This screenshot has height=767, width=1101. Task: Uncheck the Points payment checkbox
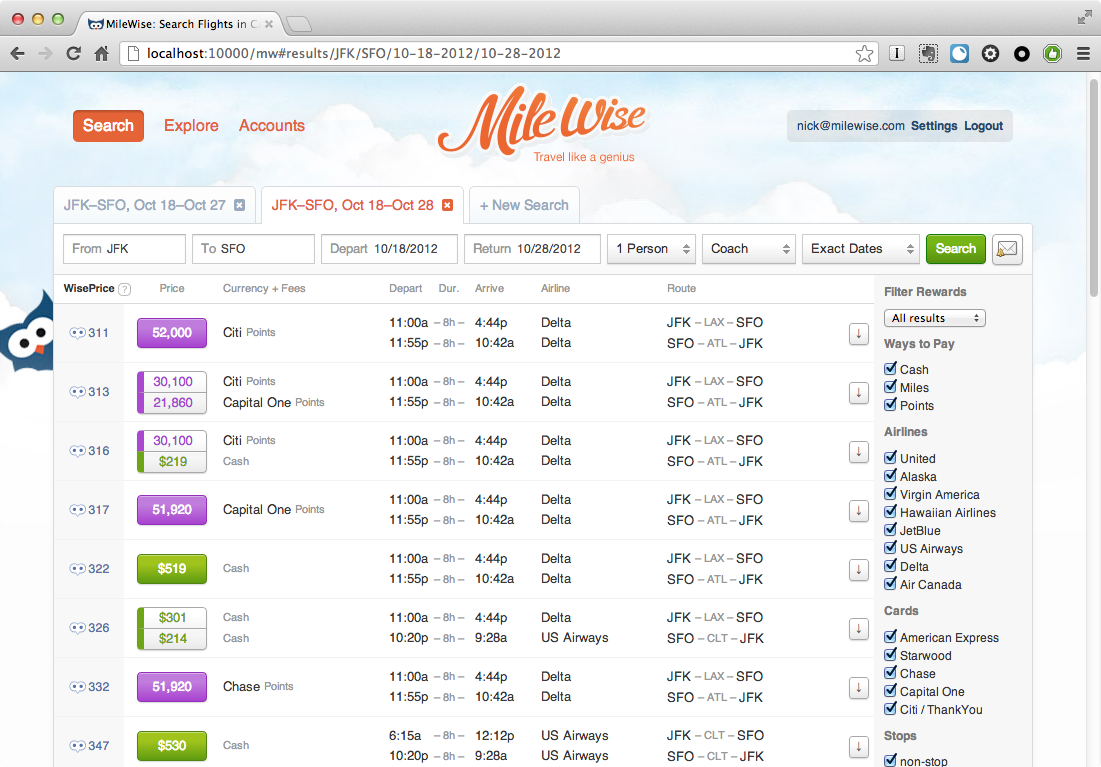coord(890,405)
